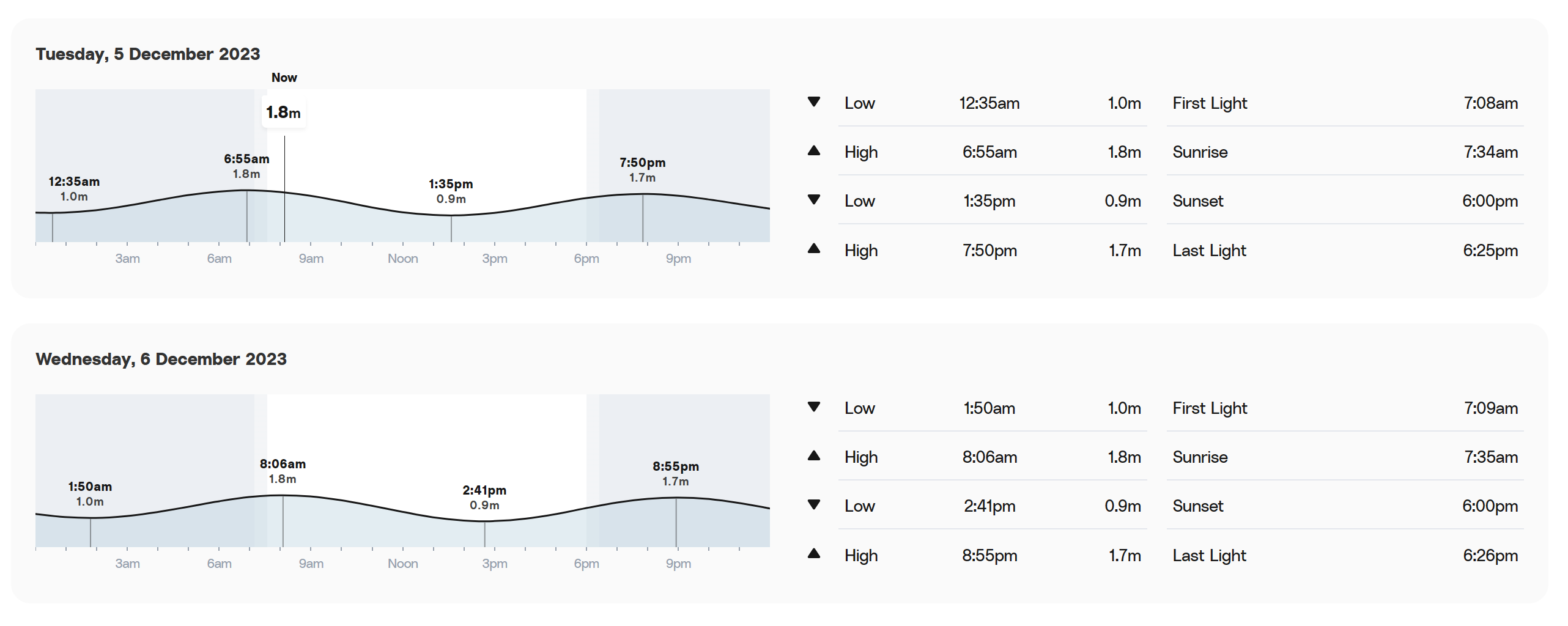
Task: Click the up arrow beside Tuesday's 6:55am high
Action: click(x=813, y=151)
